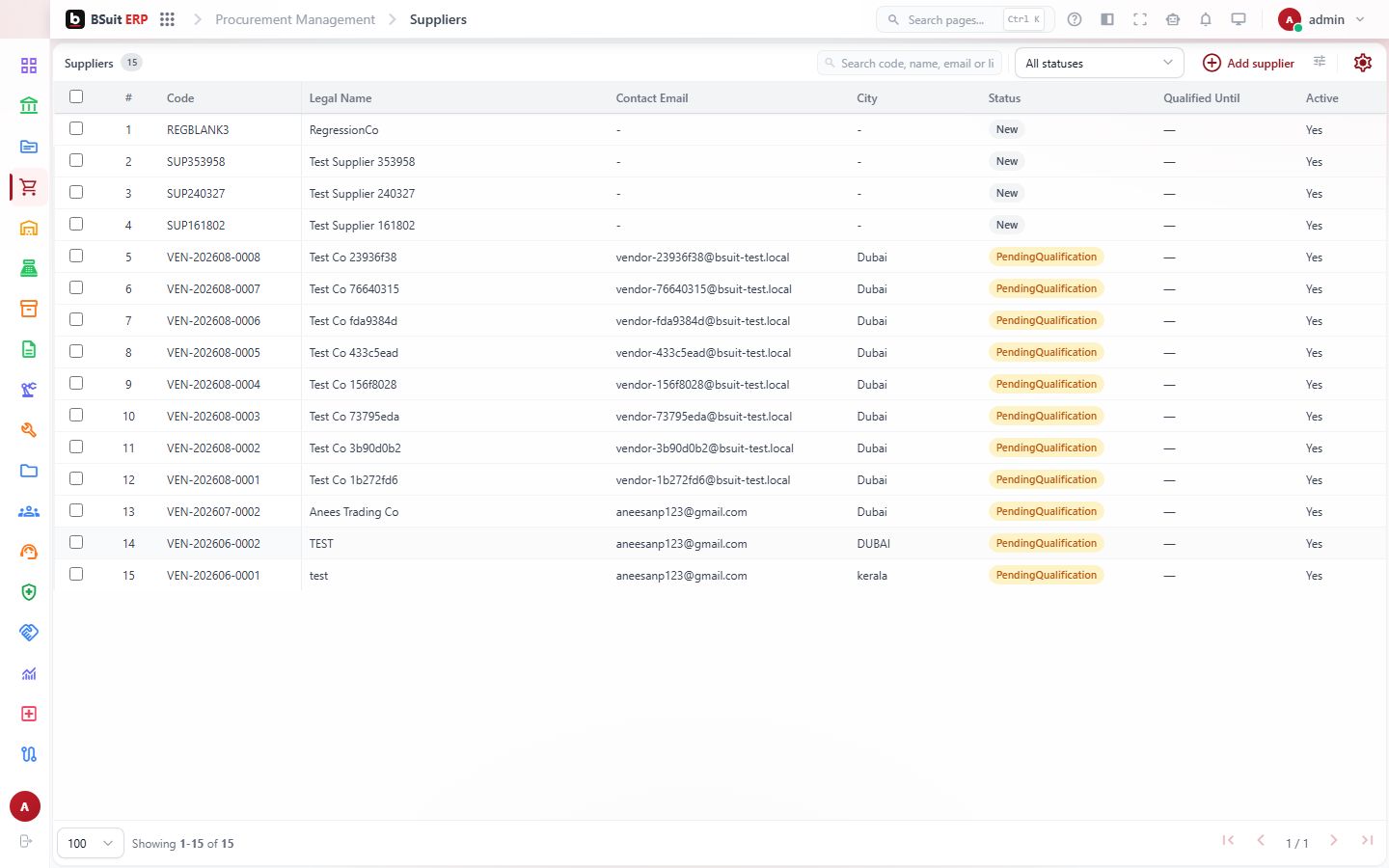Sort by the Legal Name column header
This screenshot has height=868, width=1389.
(x=340, y=98)
